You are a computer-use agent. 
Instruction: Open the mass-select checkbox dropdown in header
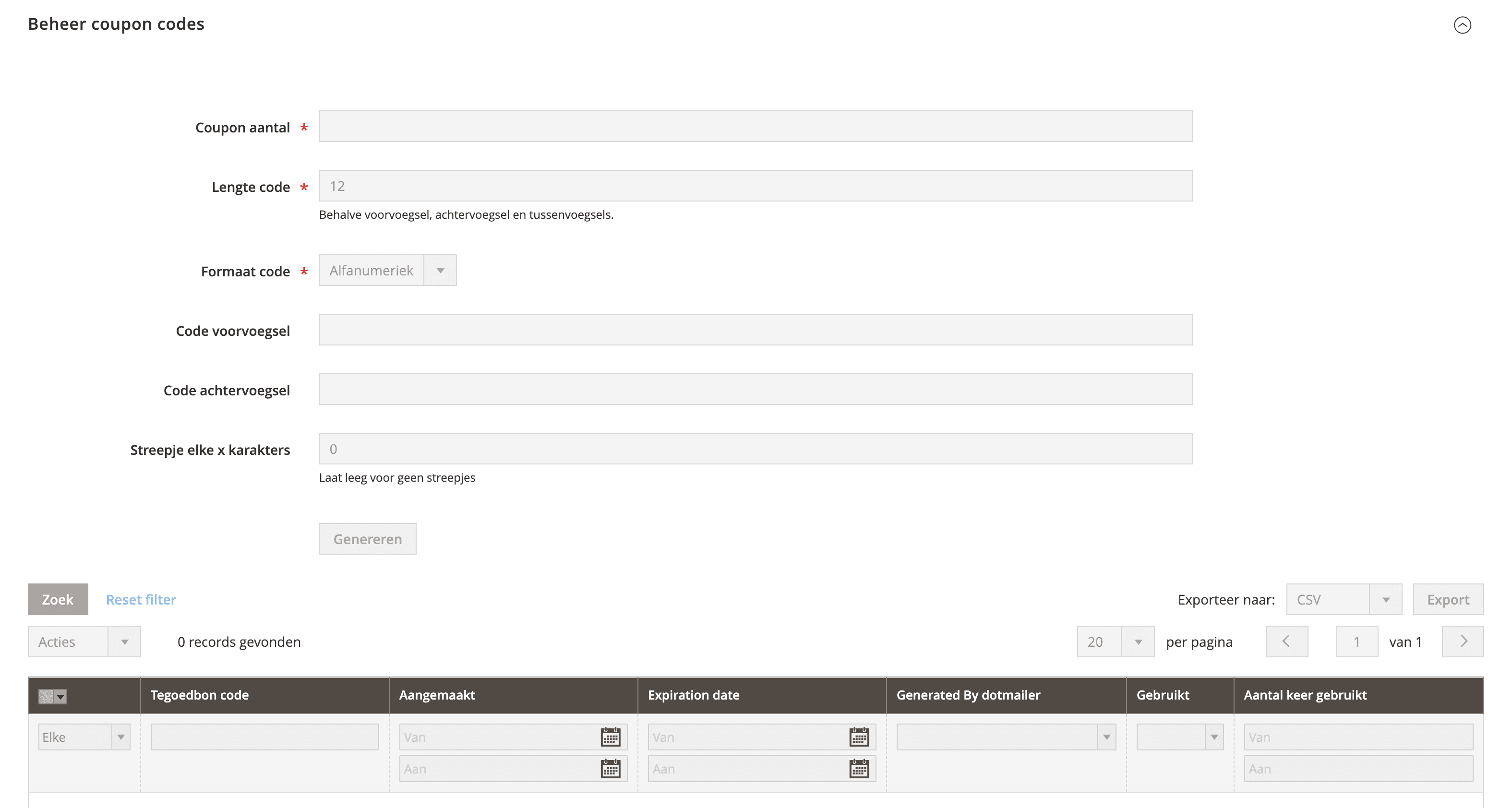53,697
